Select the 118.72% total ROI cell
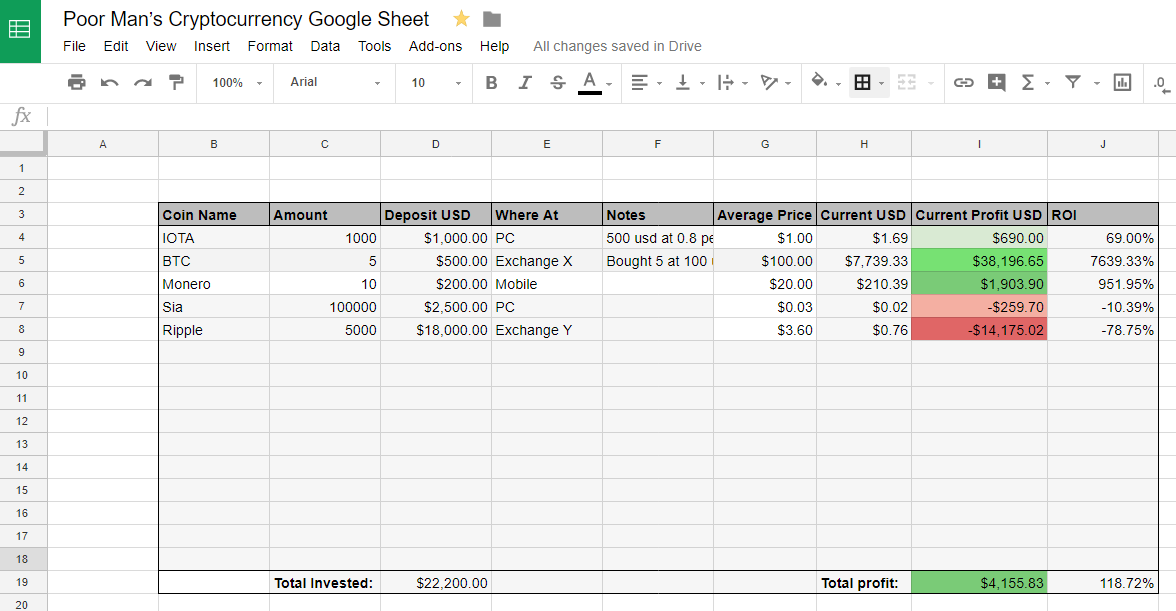 (x=1102, y=583)
